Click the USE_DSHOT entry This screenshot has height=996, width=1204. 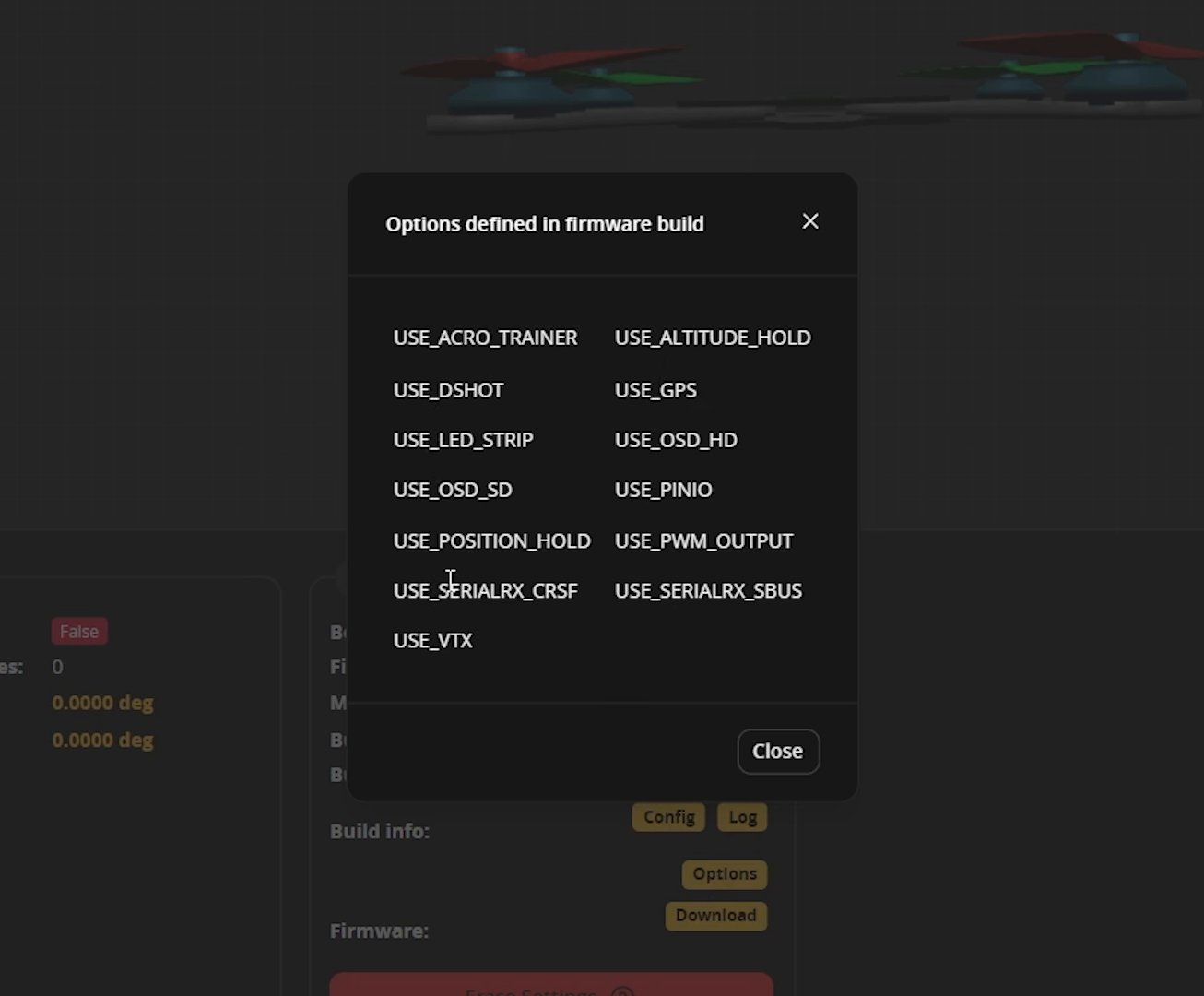coord(448,390)
